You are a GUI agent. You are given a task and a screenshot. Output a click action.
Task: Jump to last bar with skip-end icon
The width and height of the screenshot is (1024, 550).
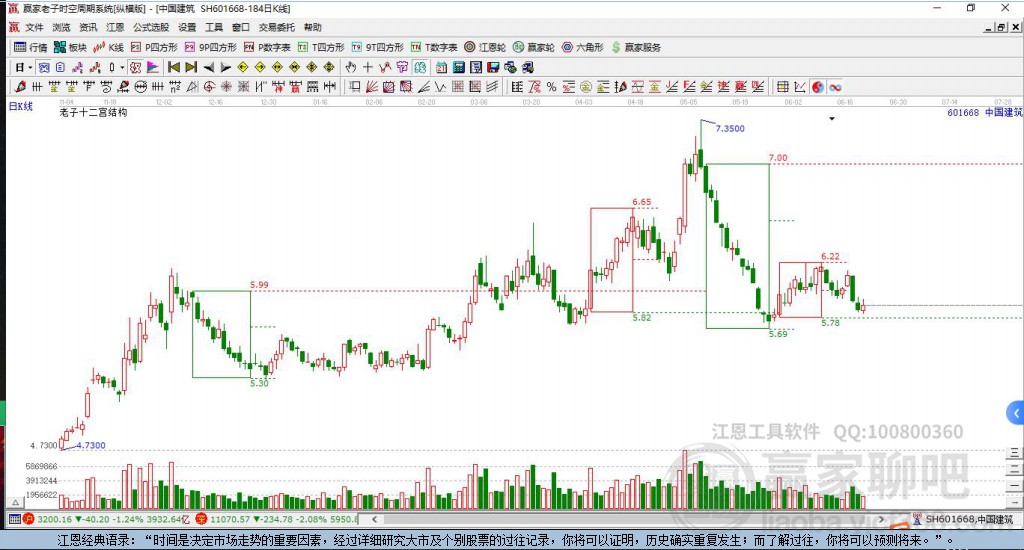click(191, 67)
